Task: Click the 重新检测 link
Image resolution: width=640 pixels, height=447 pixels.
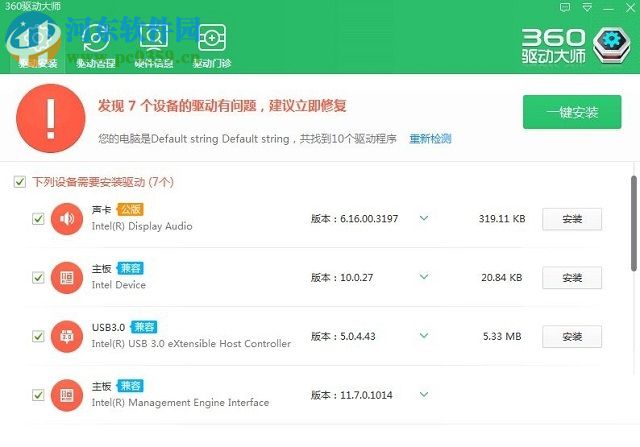Action: point(430,139)
